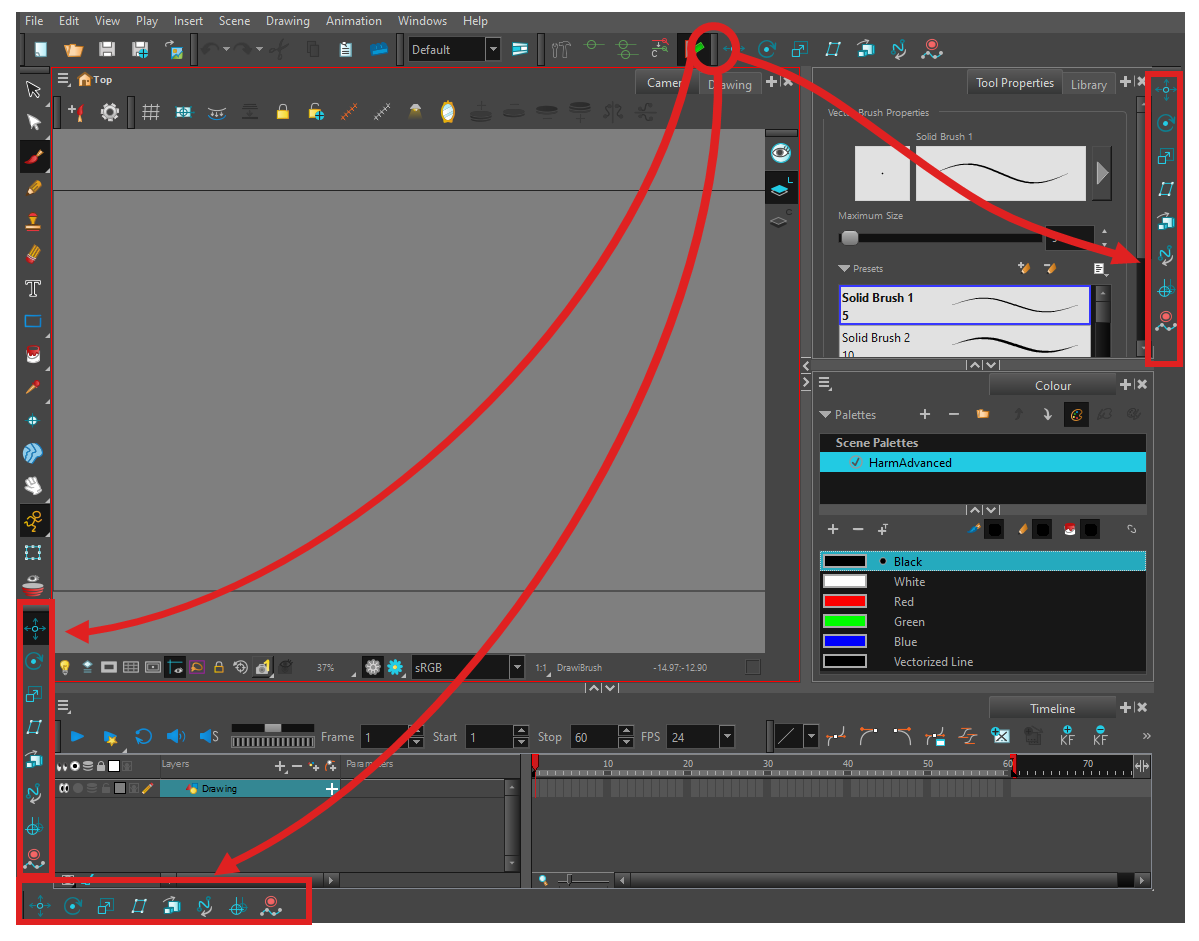
Task: Select the Text tool
Action: click(33, 289)
